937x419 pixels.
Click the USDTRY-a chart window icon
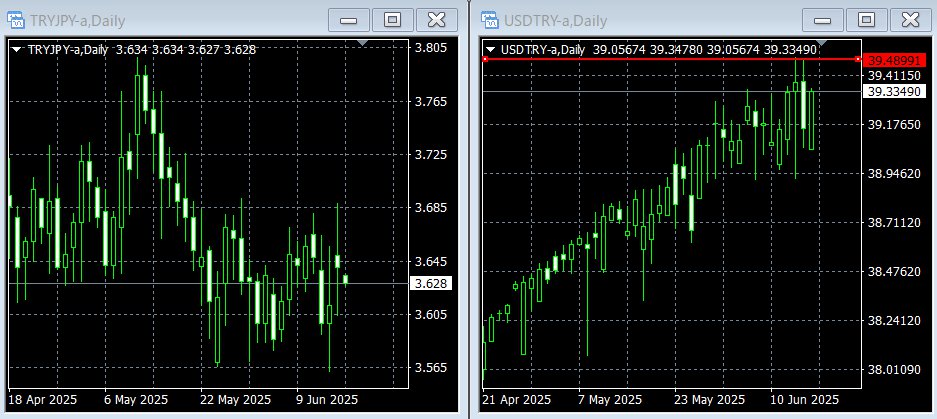click(x=489, y=20)
